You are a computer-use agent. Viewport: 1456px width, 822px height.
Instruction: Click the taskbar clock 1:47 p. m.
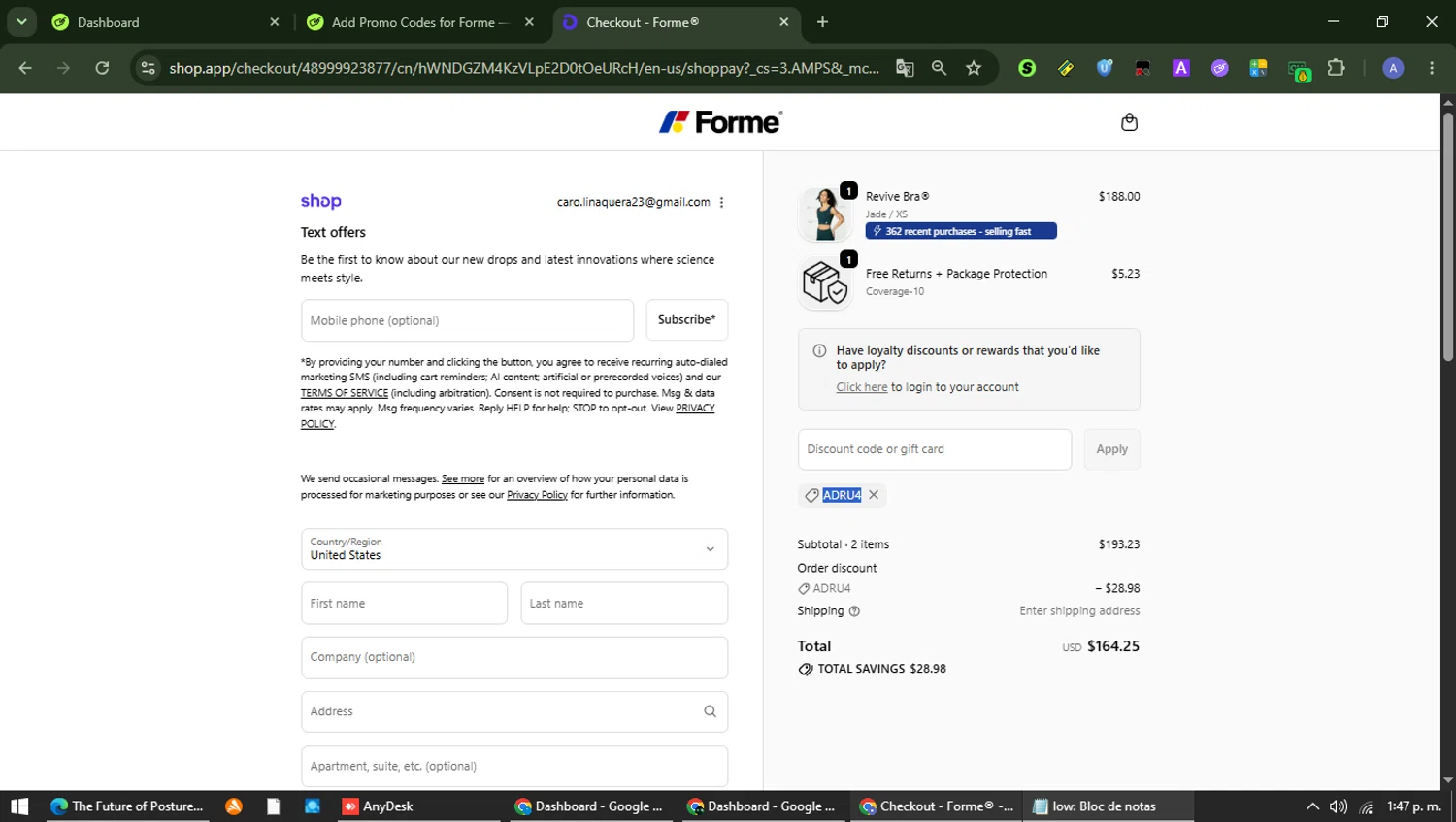point(1414,806)
